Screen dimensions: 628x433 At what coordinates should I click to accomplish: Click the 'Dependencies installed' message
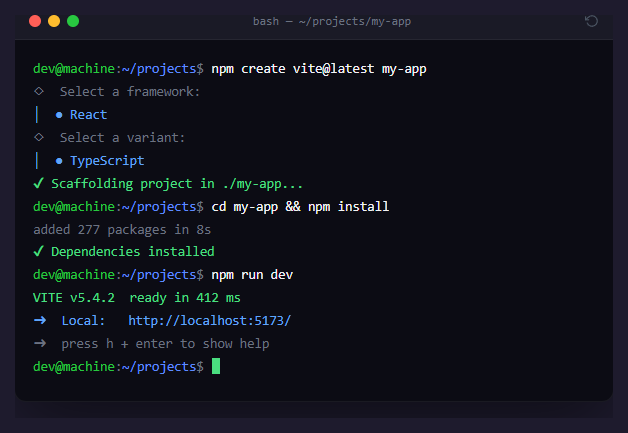133,252
